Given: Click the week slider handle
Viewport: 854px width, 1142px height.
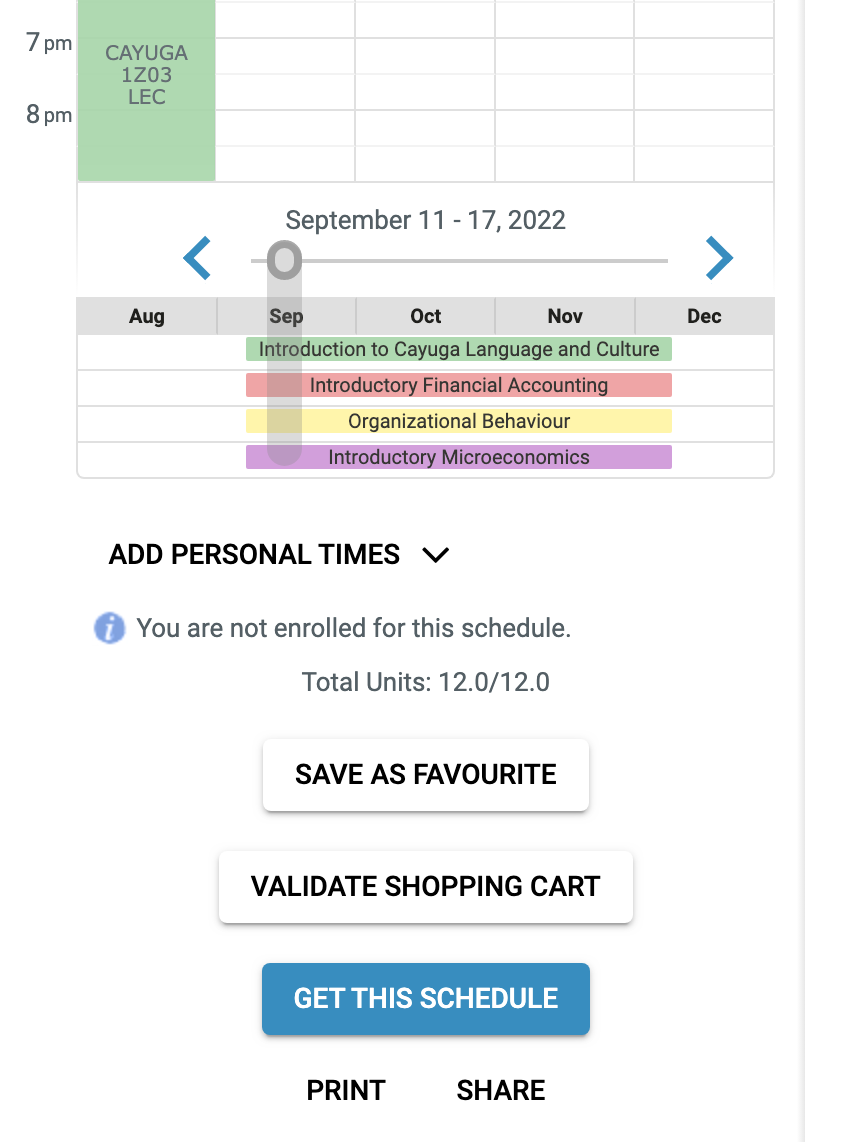Looking at the screenshot, I should (284, 260).
